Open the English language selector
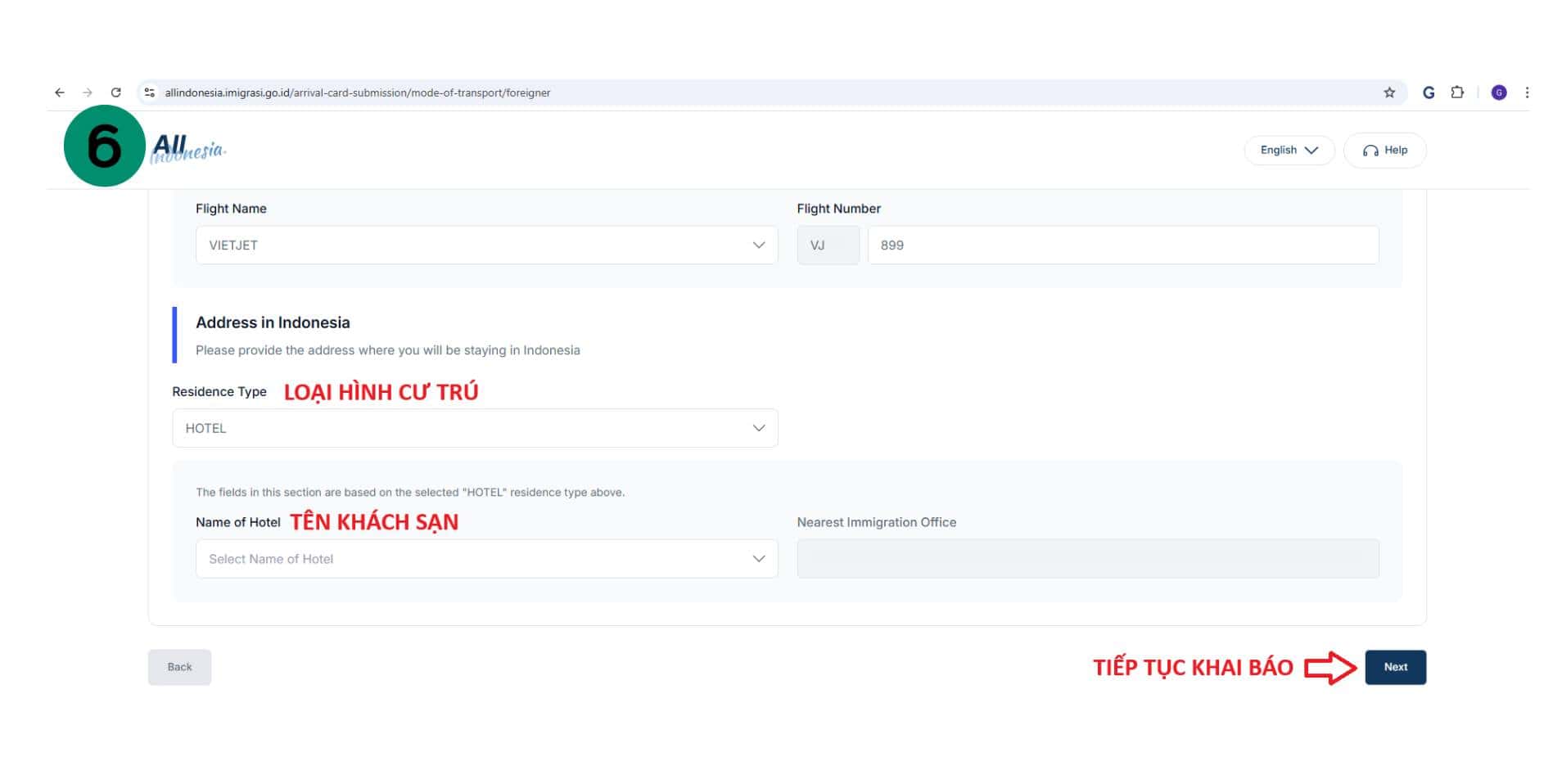Image resolution: width=1553 pixels, height=784 pixels. click(1289, 151)
